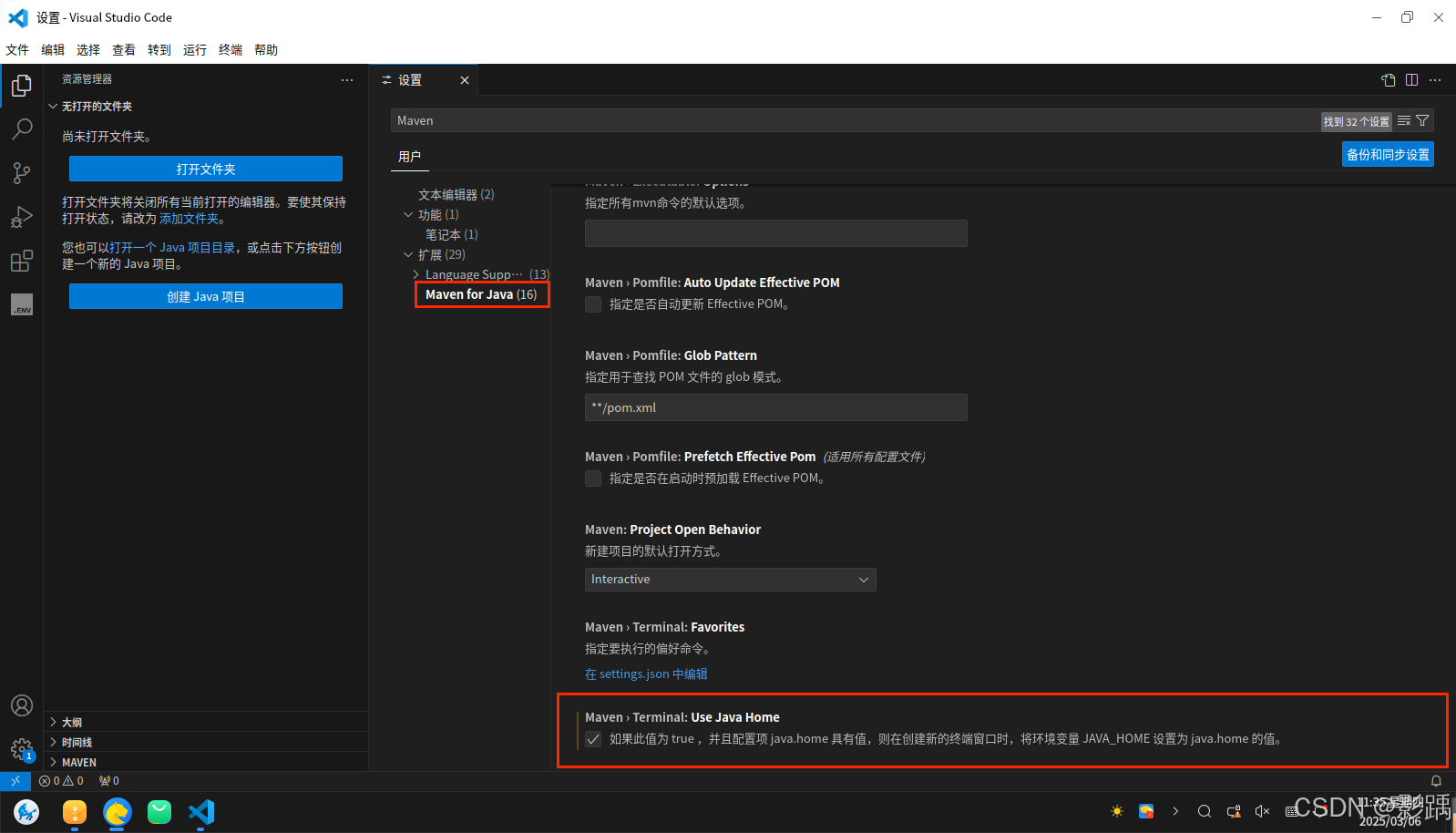1456x833 pixels.
Task: Open the settings filter funnel
Action: pos(1422,120)
